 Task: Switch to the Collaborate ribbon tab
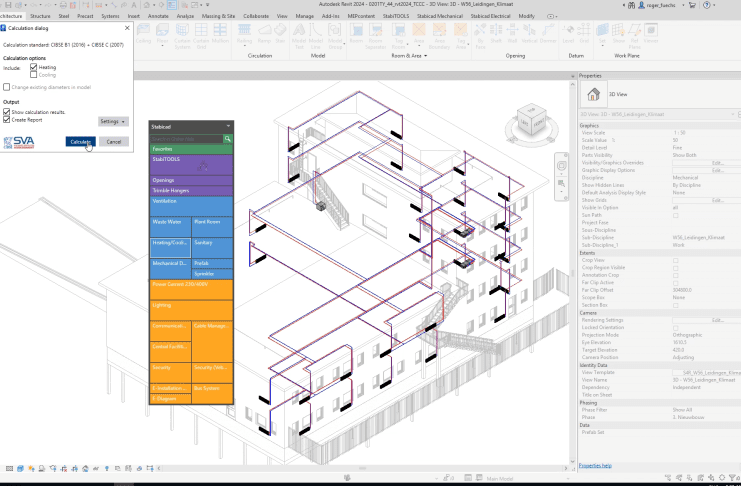coord(254,17)
